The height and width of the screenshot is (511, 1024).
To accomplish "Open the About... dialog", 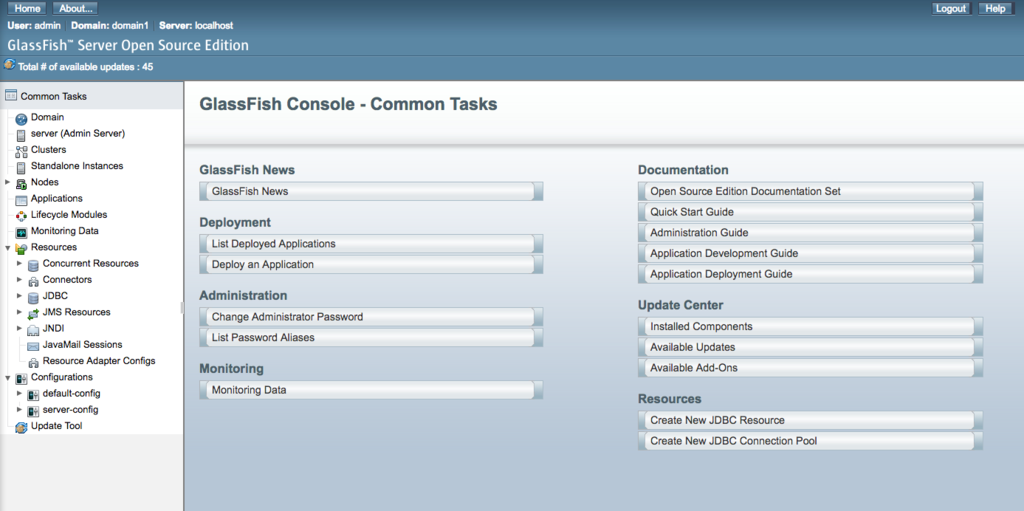I will (x=75, y=8).
